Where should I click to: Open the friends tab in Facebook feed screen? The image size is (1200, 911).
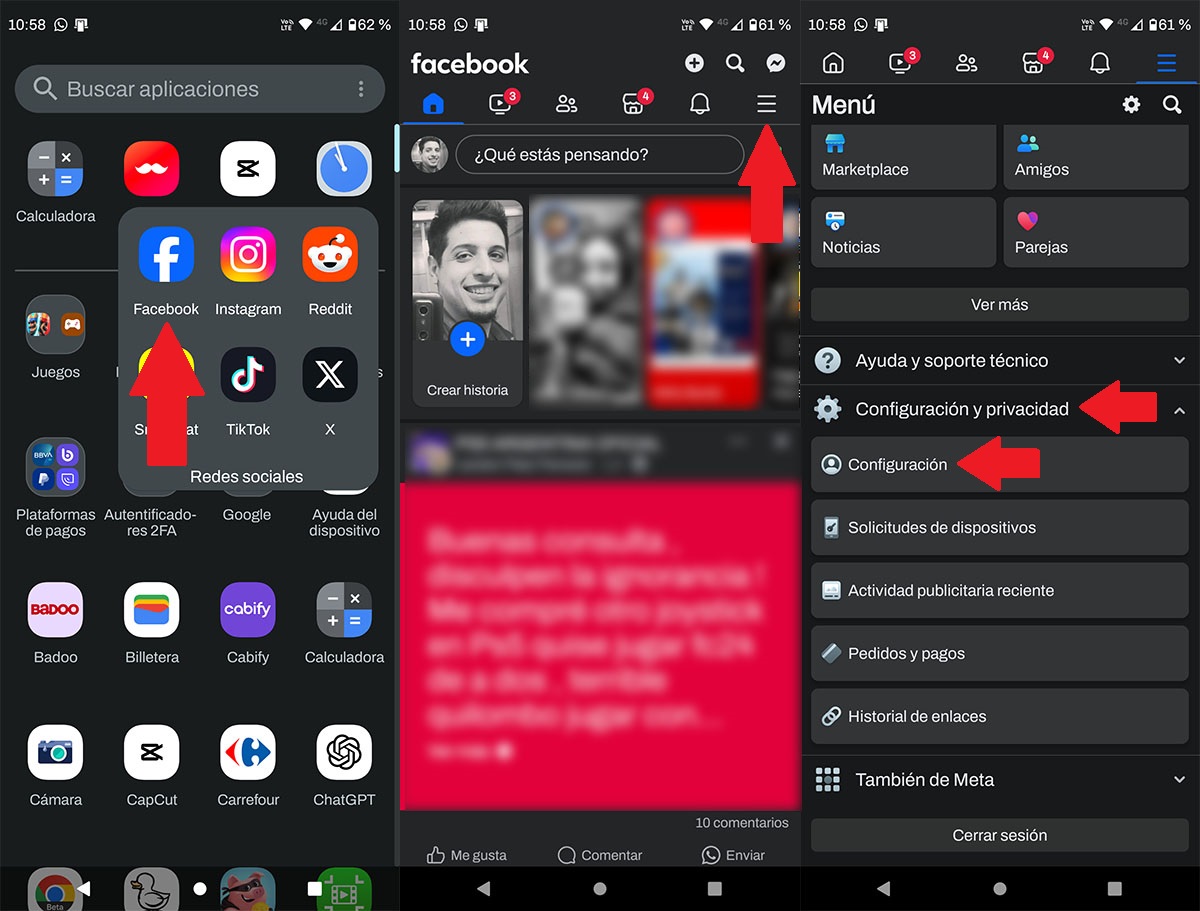point(567,103)
